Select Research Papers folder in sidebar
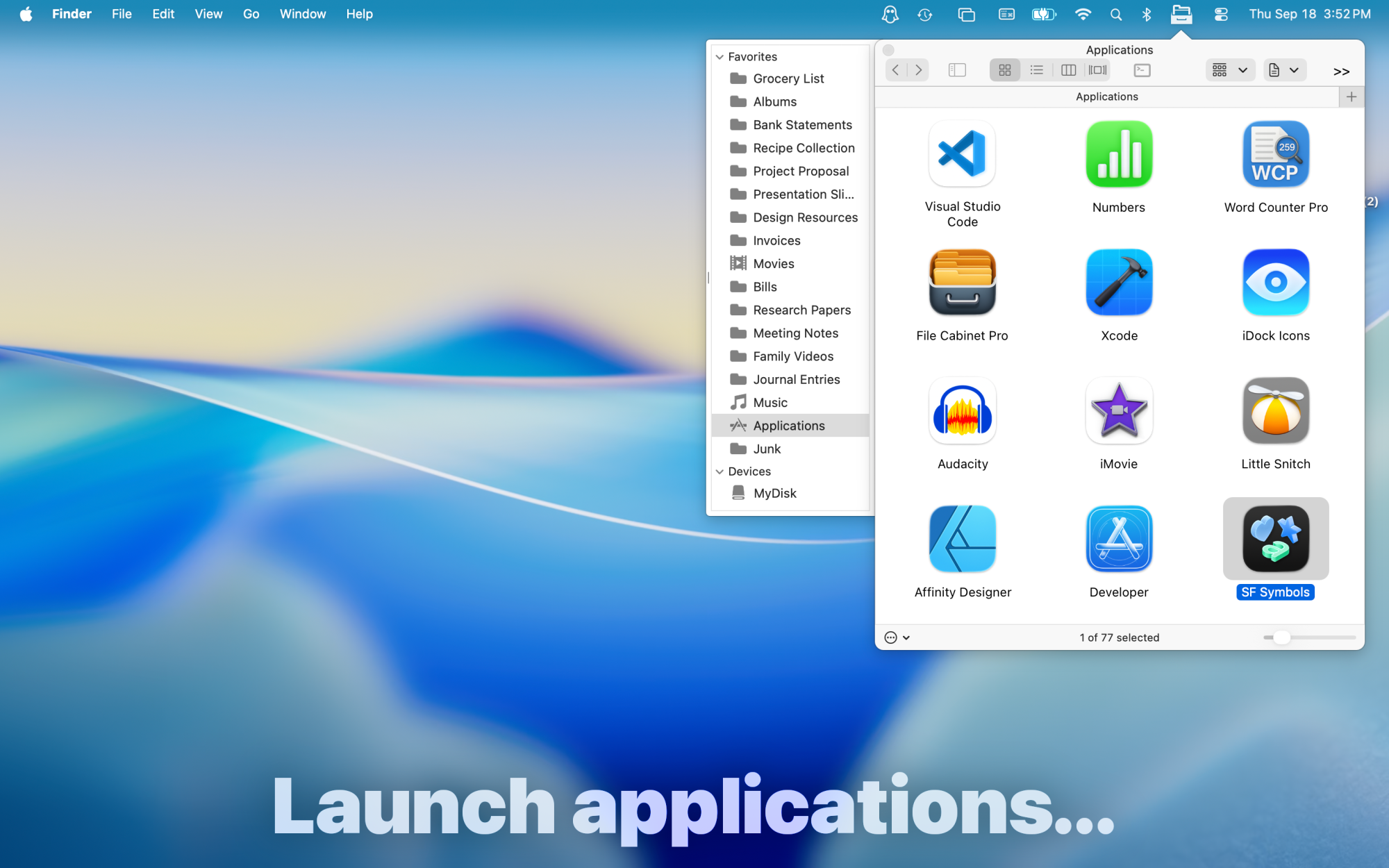 801,310
